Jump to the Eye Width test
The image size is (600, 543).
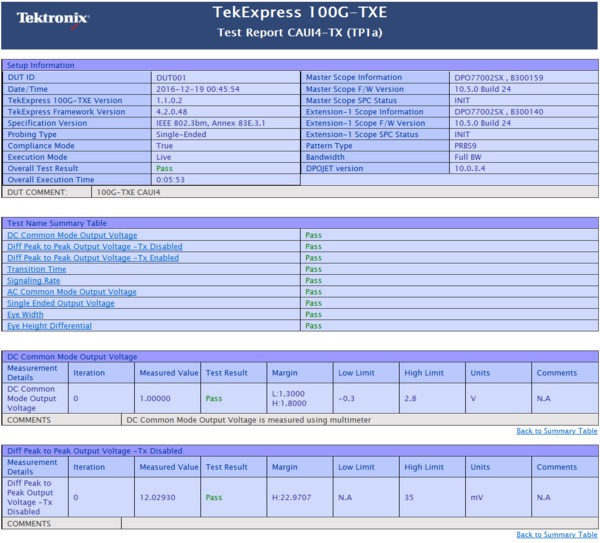pos(25,315)
